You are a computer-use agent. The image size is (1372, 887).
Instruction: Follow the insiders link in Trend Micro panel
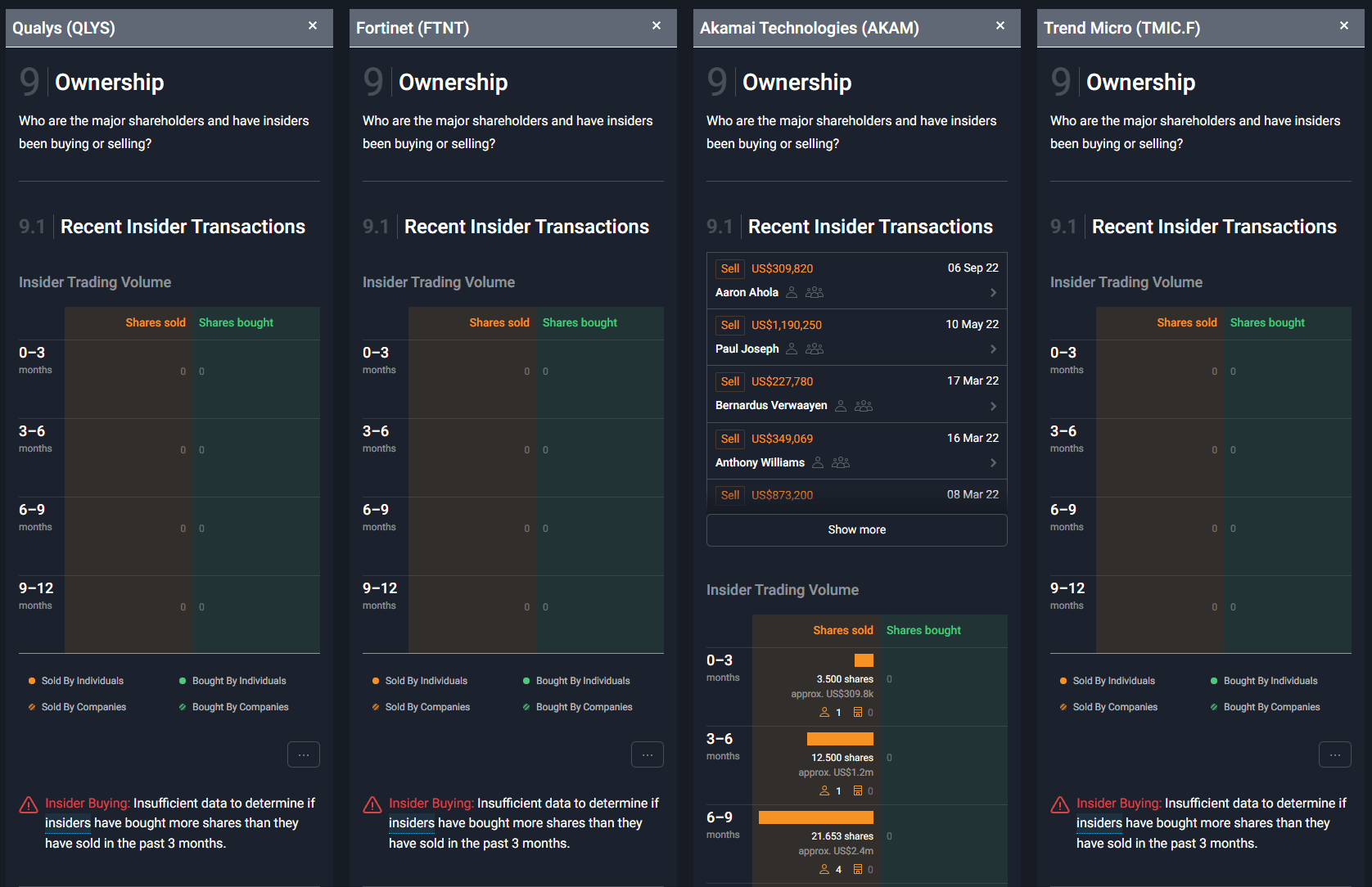tap(1099, 823)
